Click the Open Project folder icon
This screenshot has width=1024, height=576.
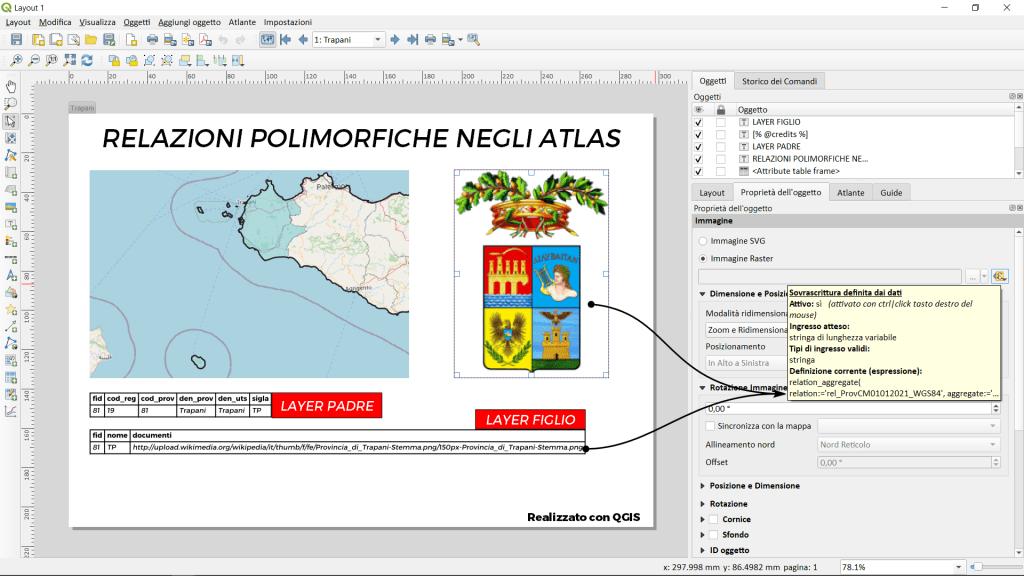pyautogui.click(x=91, y=40)
